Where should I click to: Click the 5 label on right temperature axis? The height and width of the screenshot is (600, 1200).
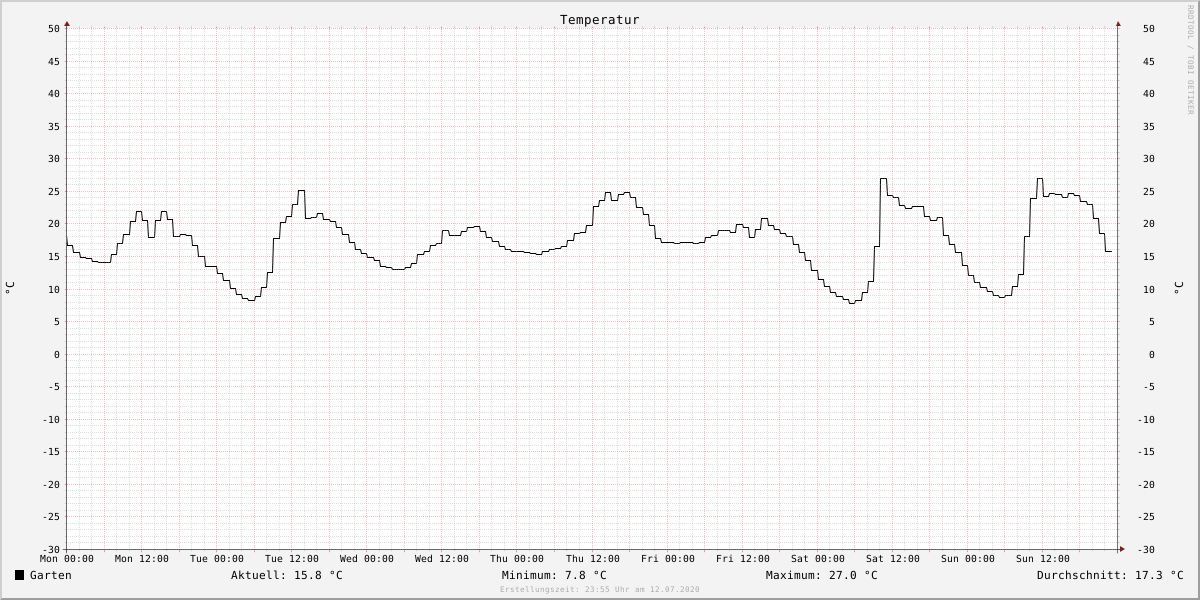pyautogui.click(x=1151, y=322)
